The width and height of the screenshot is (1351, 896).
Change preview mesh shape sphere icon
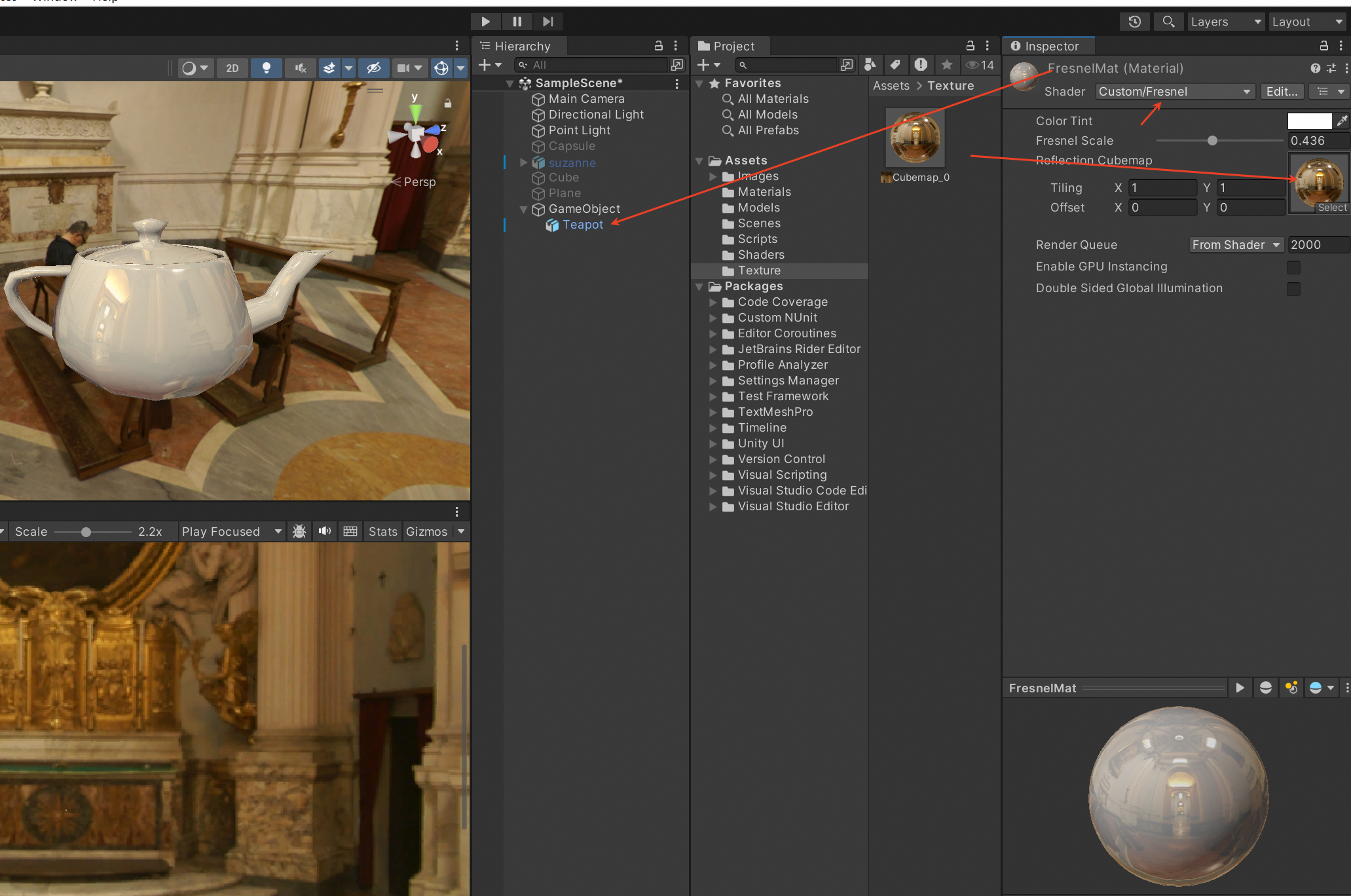(1266, 688)
